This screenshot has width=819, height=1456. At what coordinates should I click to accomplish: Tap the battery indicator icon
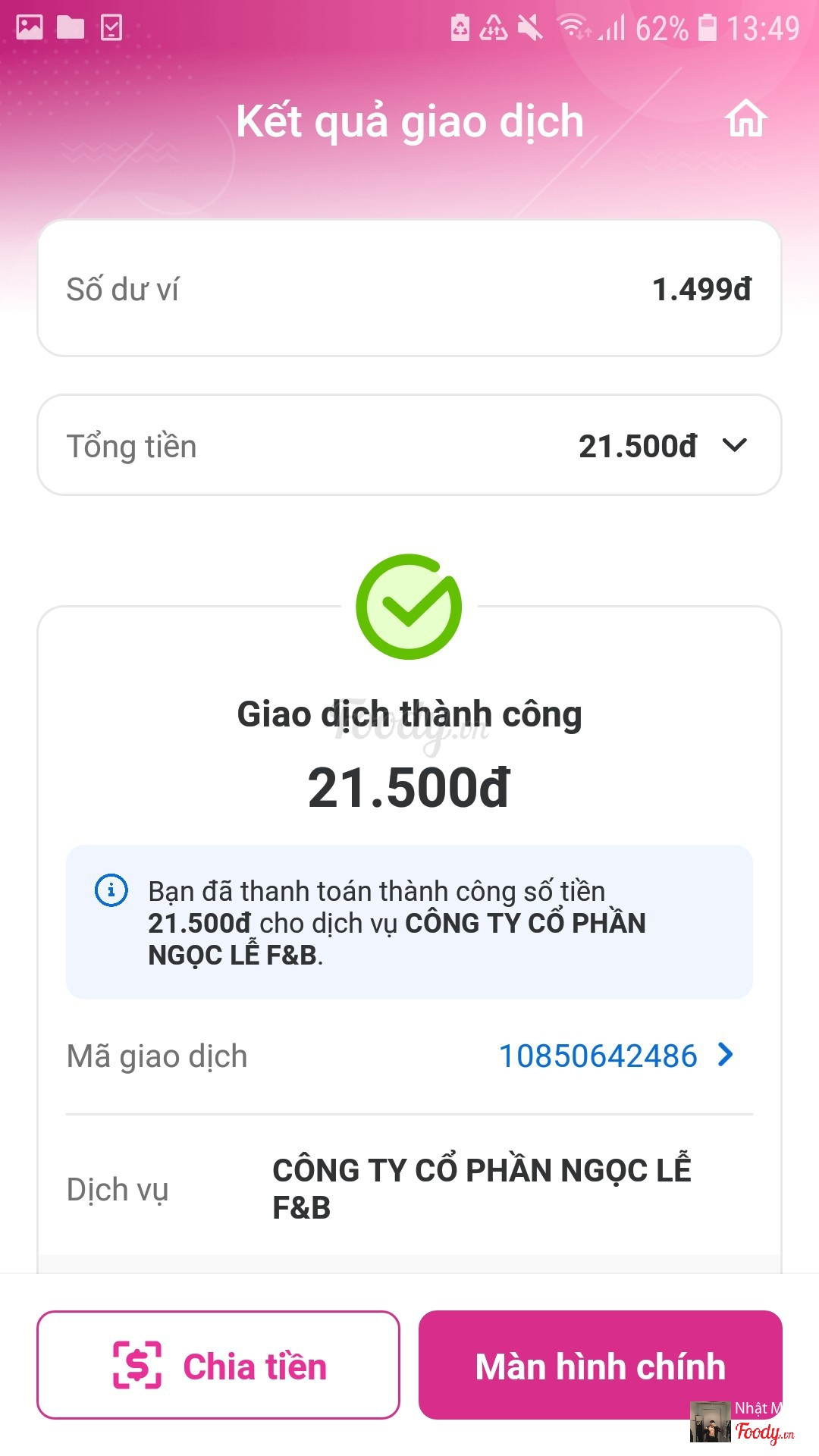click(x=707, y=28)
